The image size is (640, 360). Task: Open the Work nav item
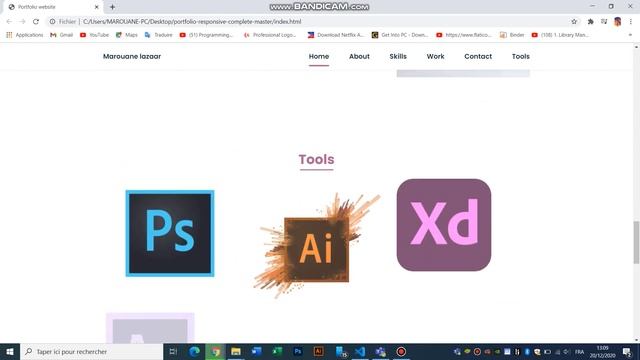tap(436, 56)
